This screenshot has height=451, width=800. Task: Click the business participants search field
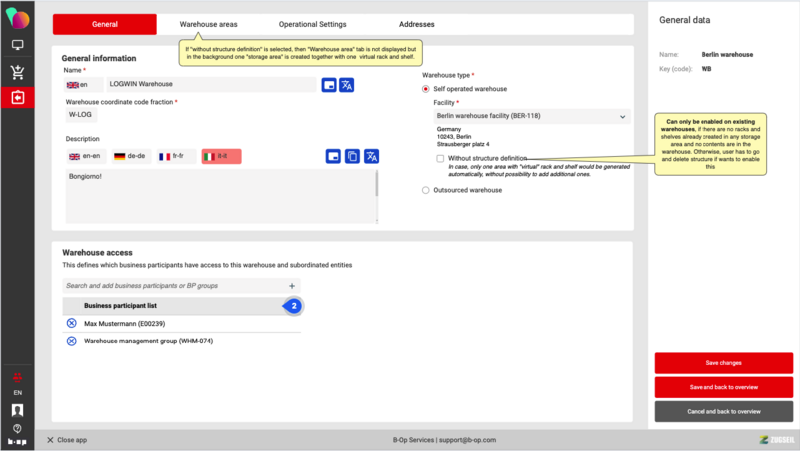182,286
